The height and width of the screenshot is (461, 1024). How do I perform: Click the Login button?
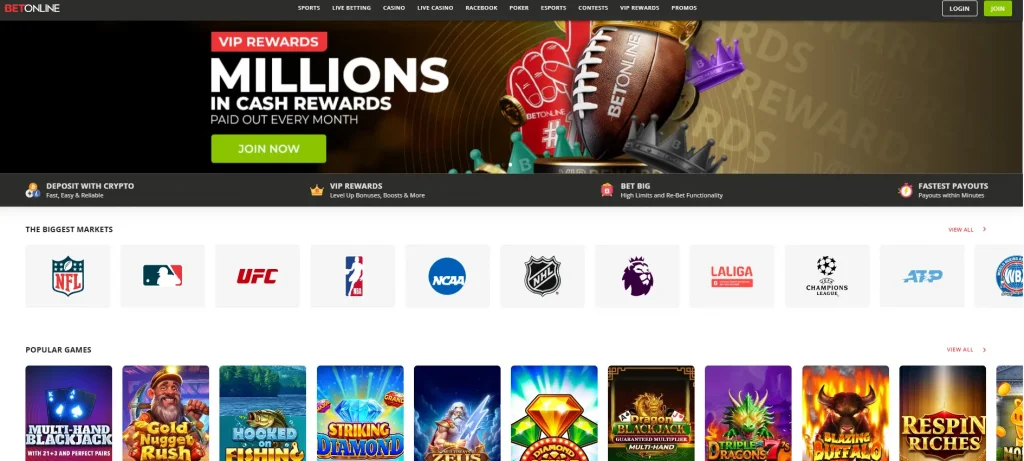959,8
